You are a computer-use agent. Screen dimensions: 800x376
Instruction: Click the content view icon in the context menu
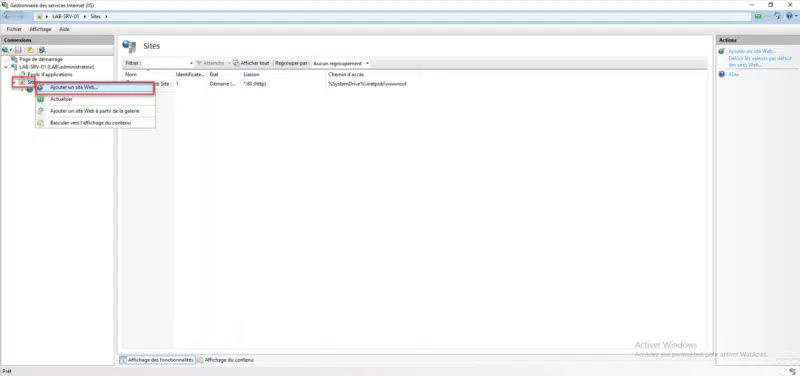click(x=41, y=123)
